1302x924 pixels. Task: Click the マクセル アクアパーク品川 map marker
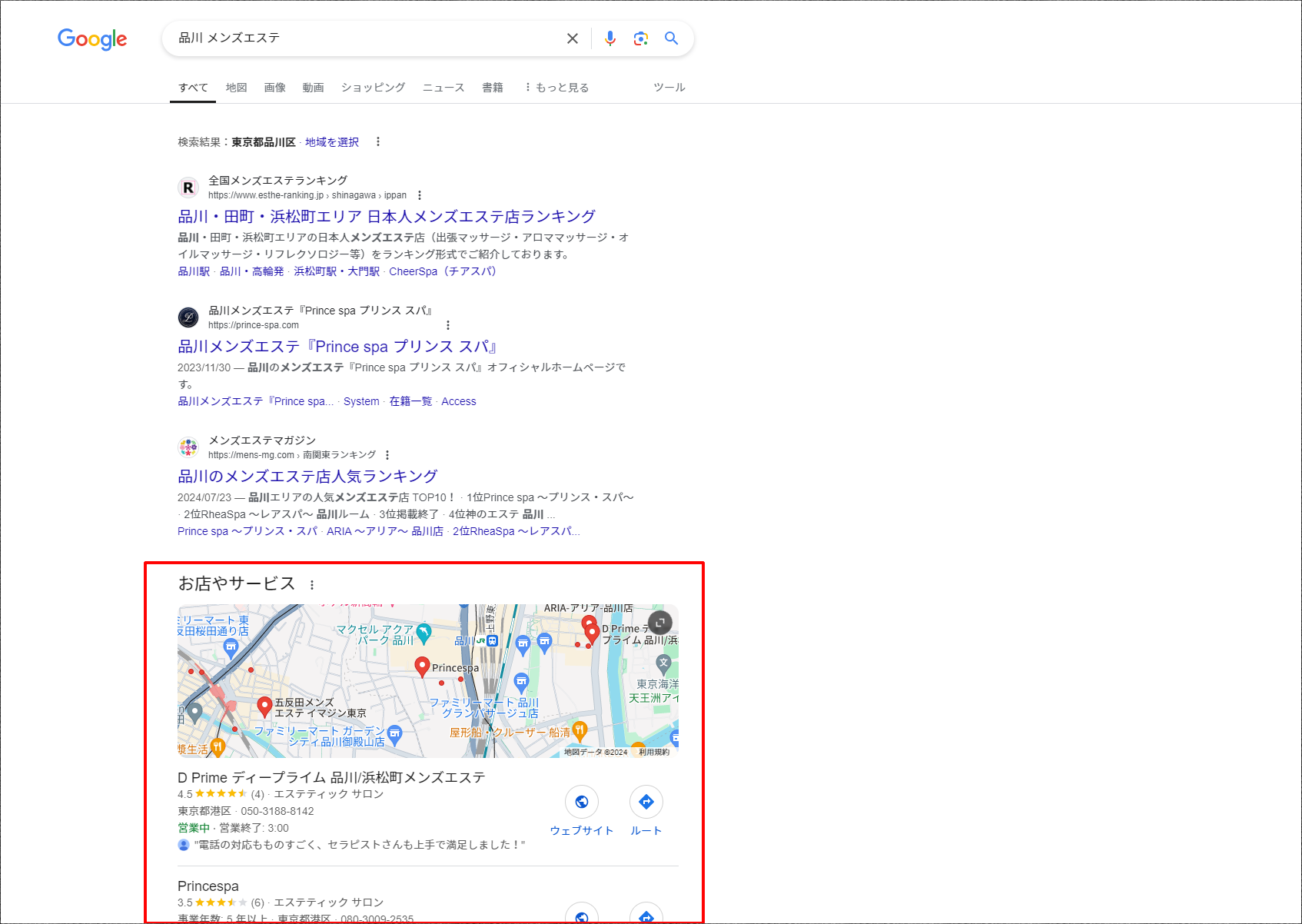tap(423, 633)
